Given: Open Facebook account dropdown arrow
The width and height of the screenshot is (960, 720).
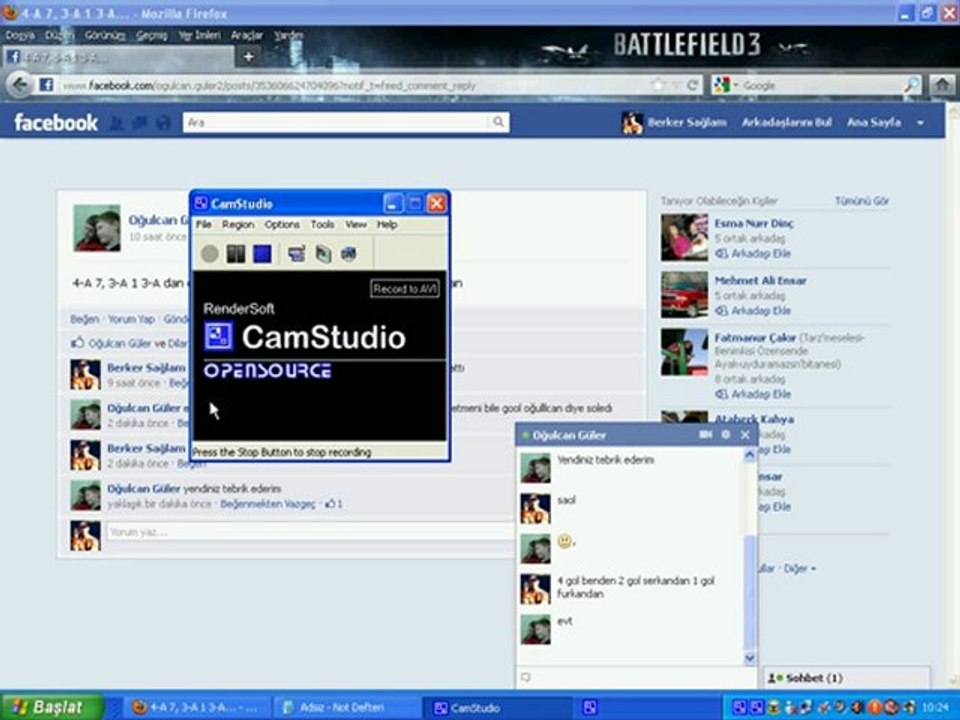Looking at the screenshot, I should pos(920,123).
